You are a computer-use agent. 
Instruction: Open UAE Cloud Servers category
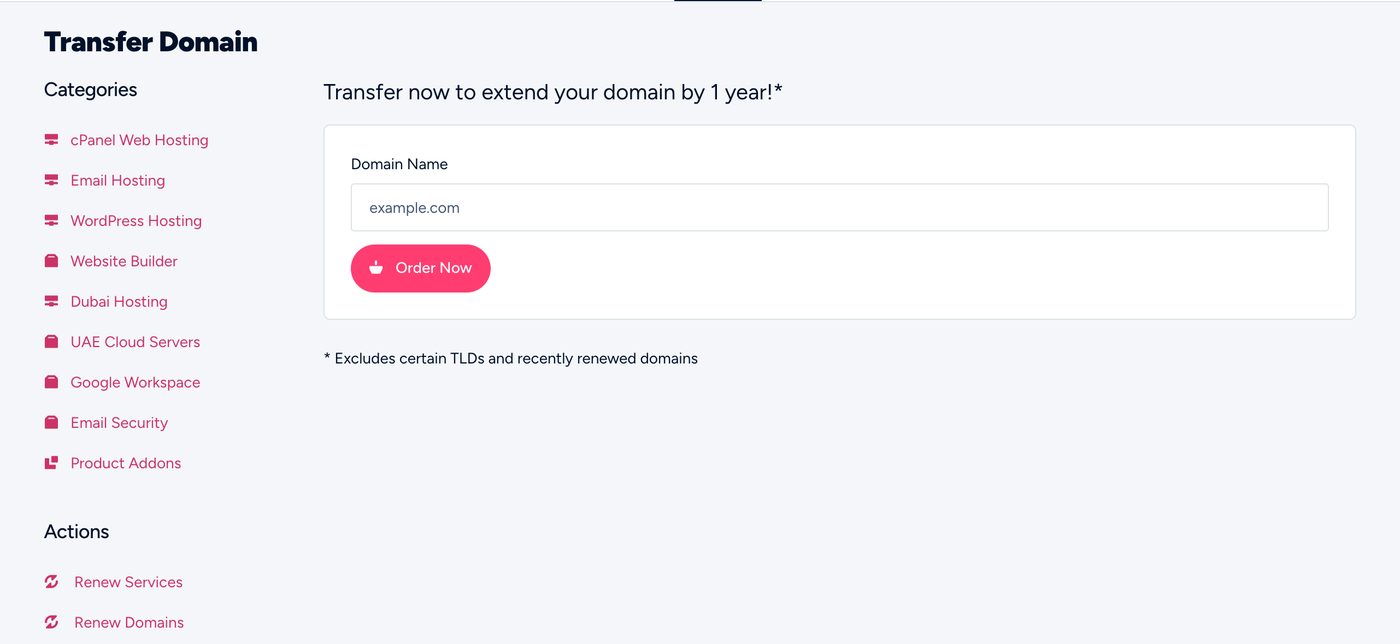[135, 342]
